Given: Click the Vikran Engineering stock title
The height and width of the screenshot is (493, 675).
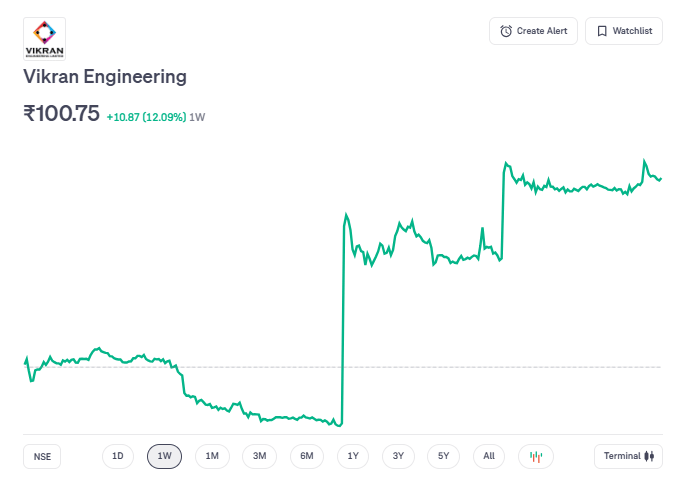Looking at the screenshot, I should 105,77.
